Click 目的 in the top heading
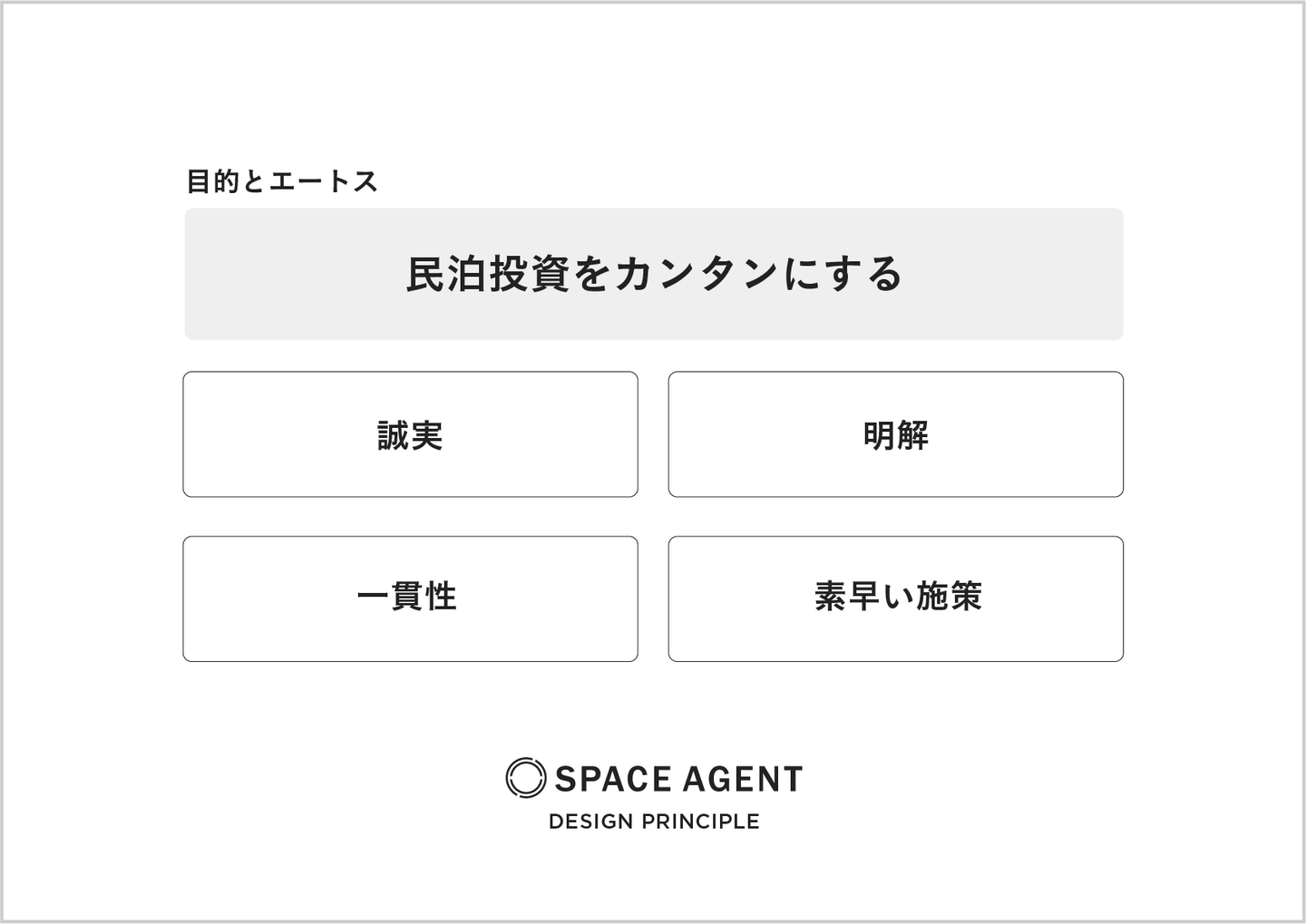Viewport: 1306px width, 924px height. coord(213,181)
